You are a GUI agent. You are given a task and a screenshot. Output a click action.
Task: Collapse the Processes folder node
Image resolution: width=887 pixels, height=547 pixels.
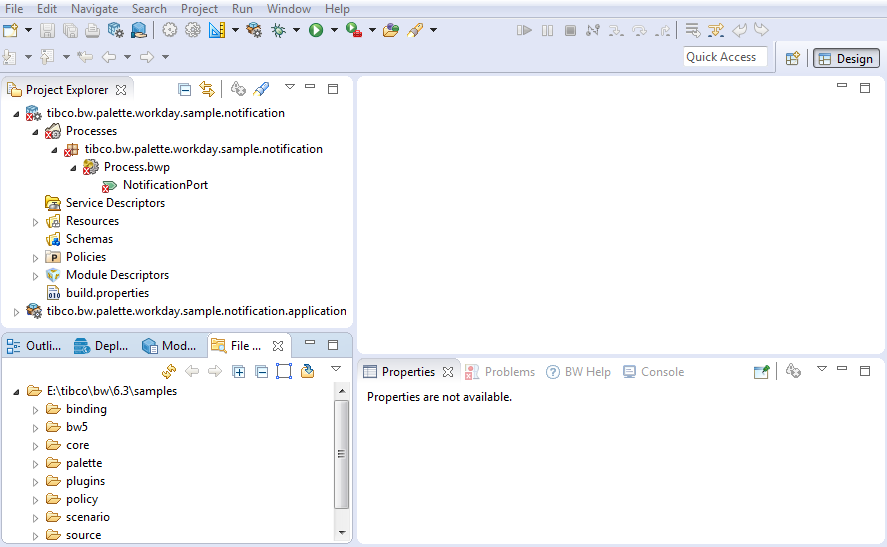(35, 132)
